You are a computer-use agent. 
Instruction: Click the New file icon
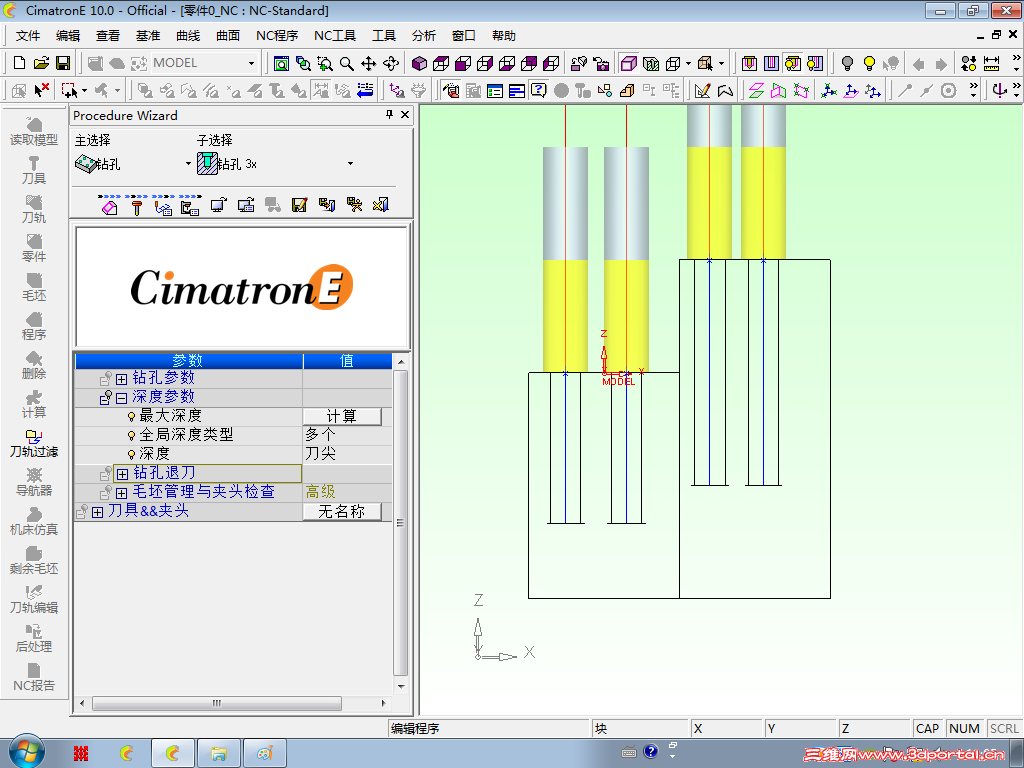[x=19, y=63]
